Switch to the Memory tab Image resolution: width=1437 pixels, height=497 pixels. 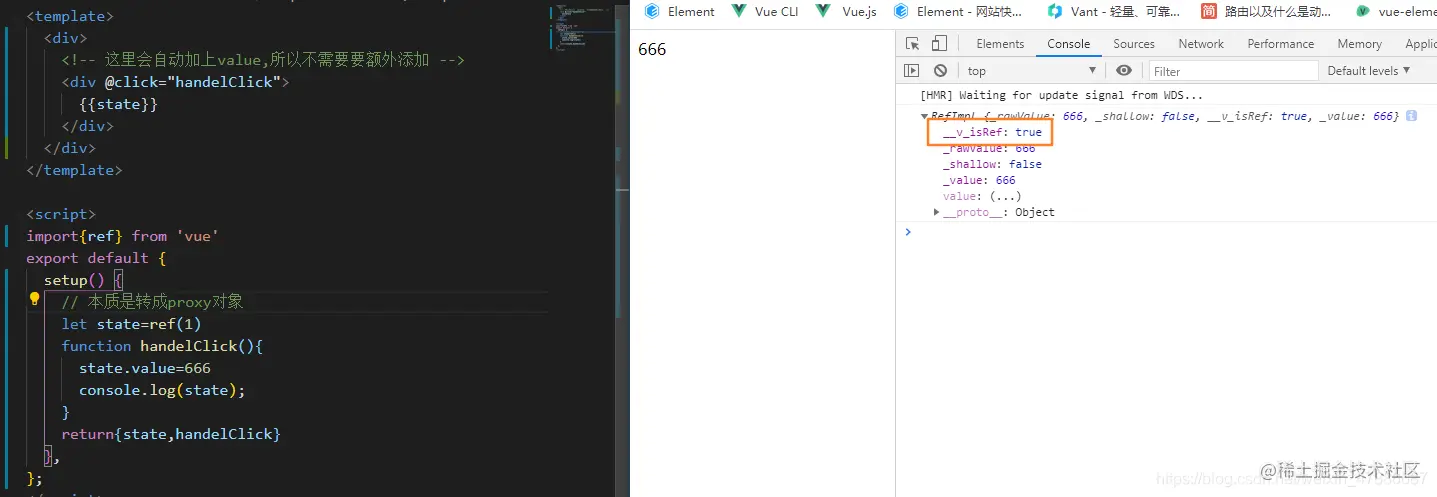pyautogui.click(x=1359, y=44)
